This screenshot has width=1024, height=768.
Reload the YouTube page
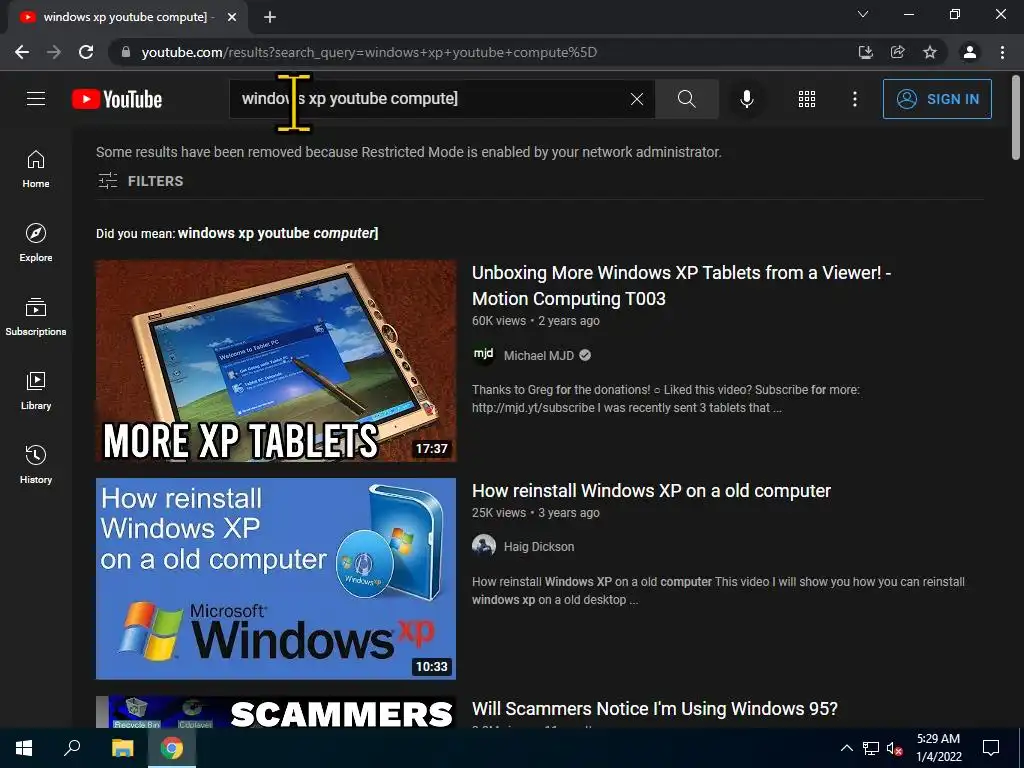point(86,52)
